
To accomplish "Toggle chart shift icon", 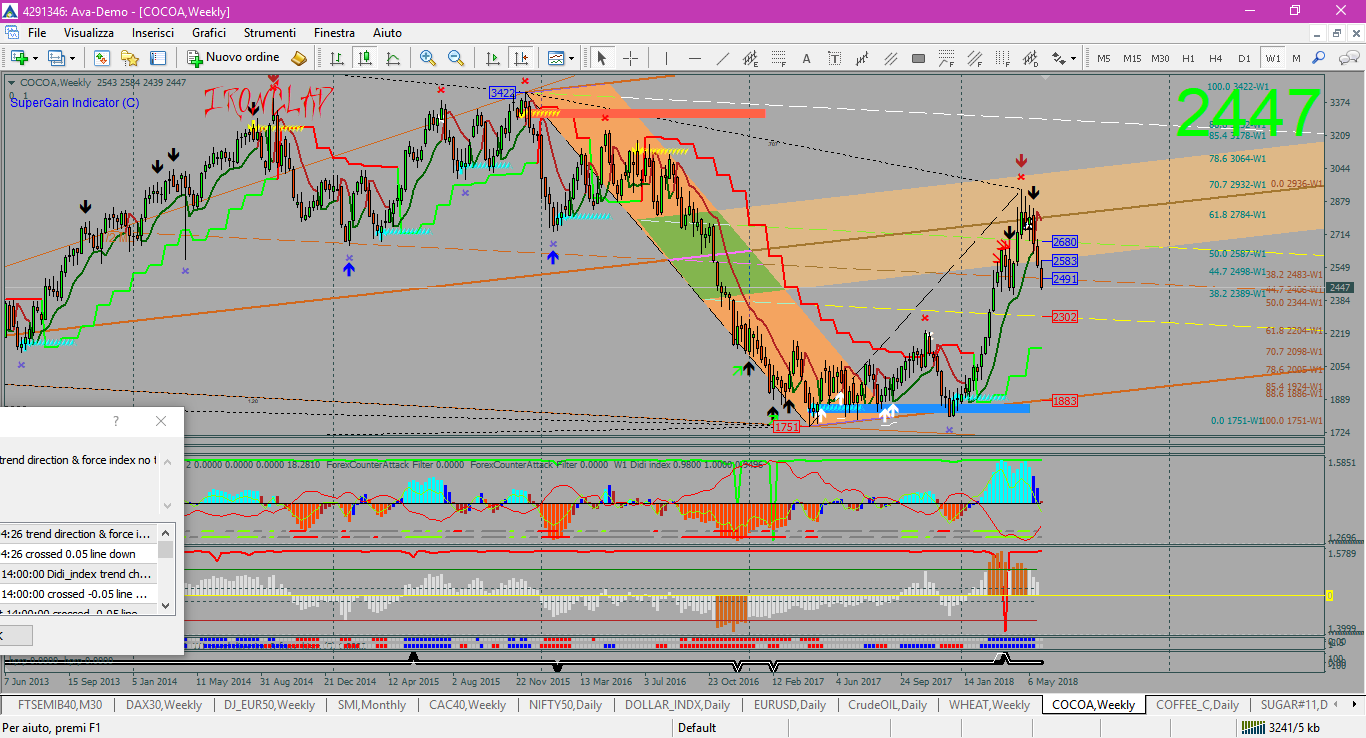I will tap(520, 58).
